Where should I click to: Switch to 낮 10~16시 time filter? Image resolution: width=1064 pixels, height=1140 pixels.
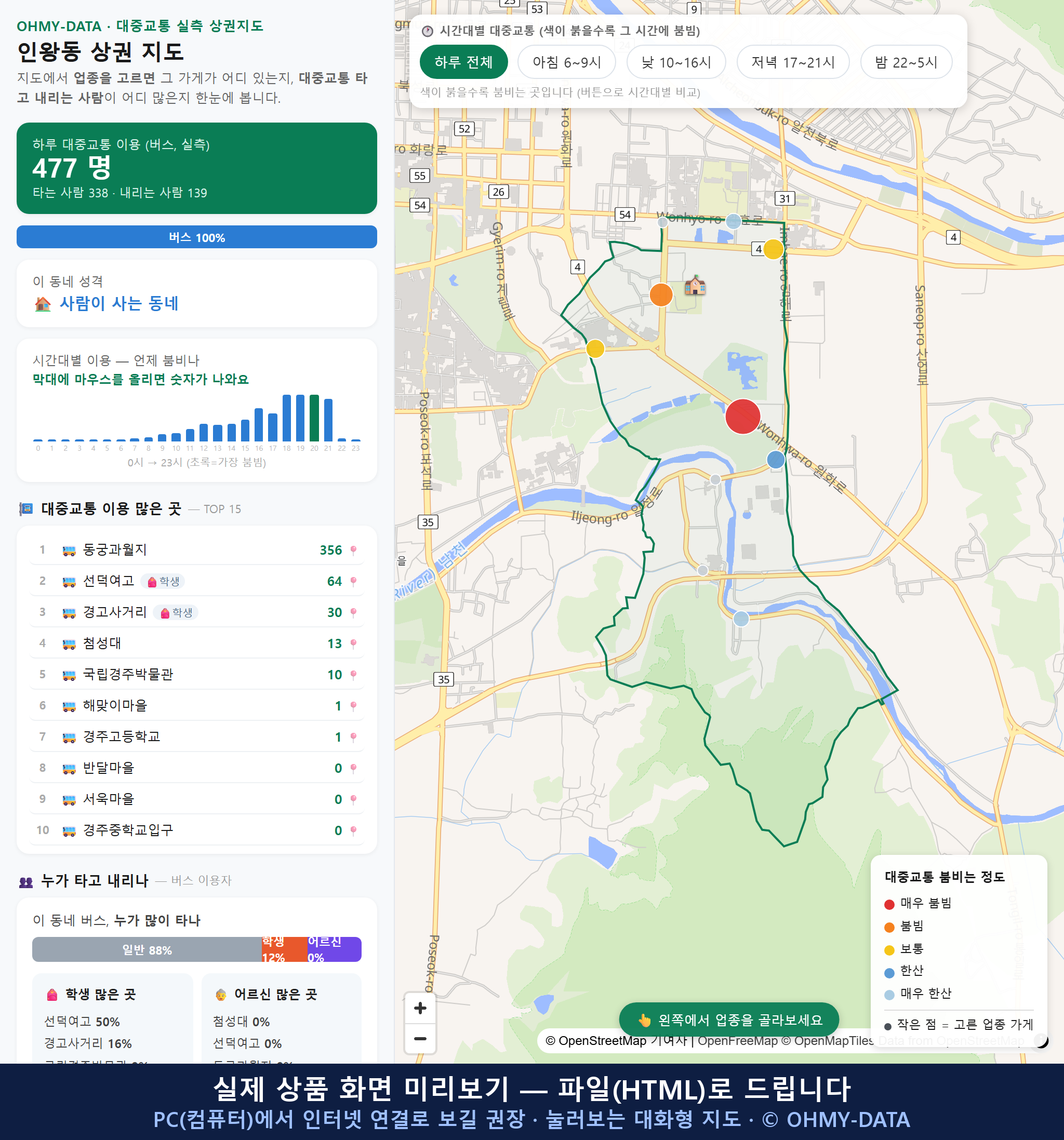(676, 62)
